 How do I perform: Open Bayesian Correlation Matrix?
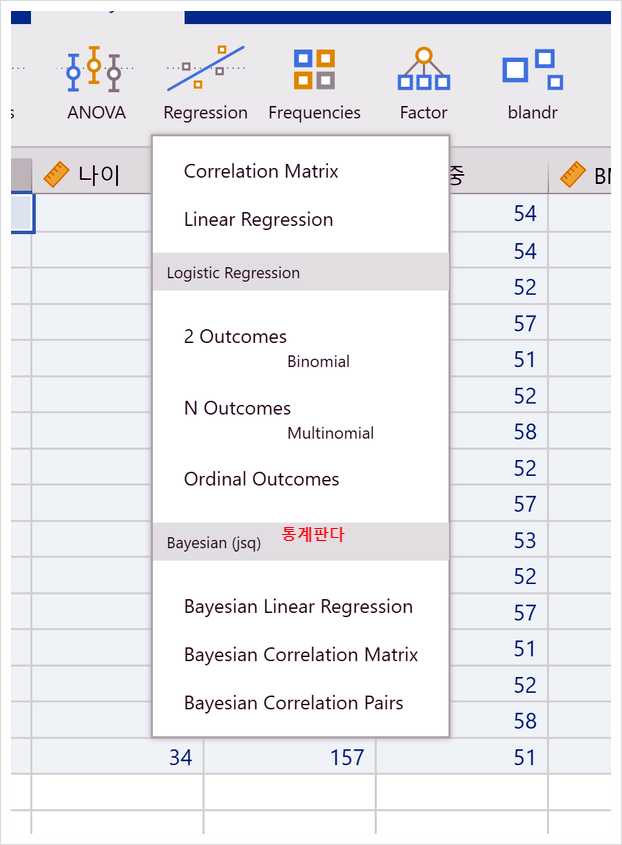tap(301, 654)
